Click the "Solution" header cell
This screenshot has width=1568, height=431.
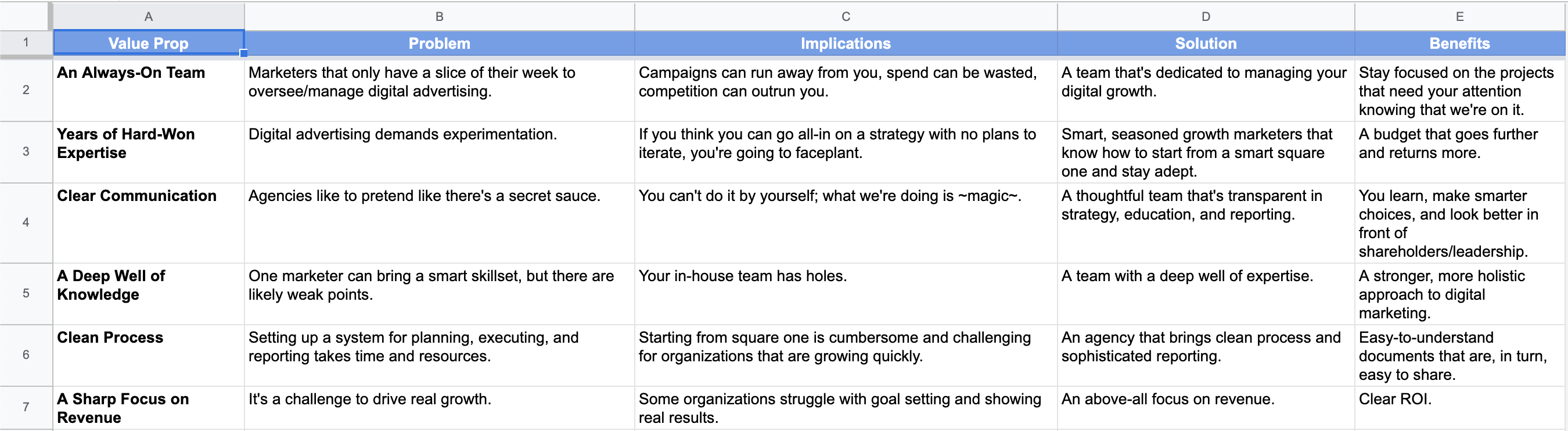pyautogui.click(x=1205, y=43)
